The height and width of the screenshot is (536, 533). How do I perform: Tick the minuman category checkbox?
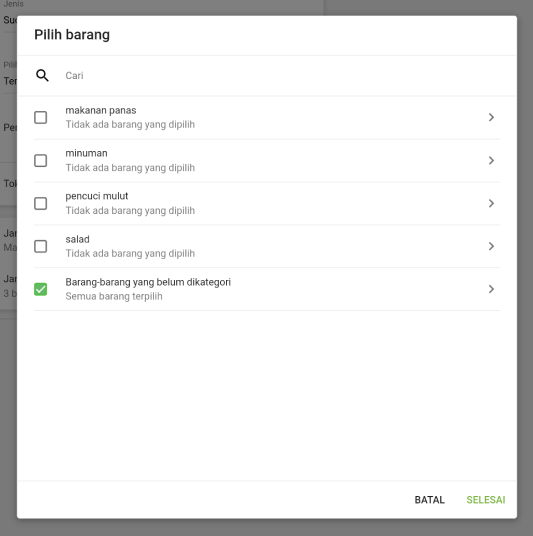coord(41,161)
